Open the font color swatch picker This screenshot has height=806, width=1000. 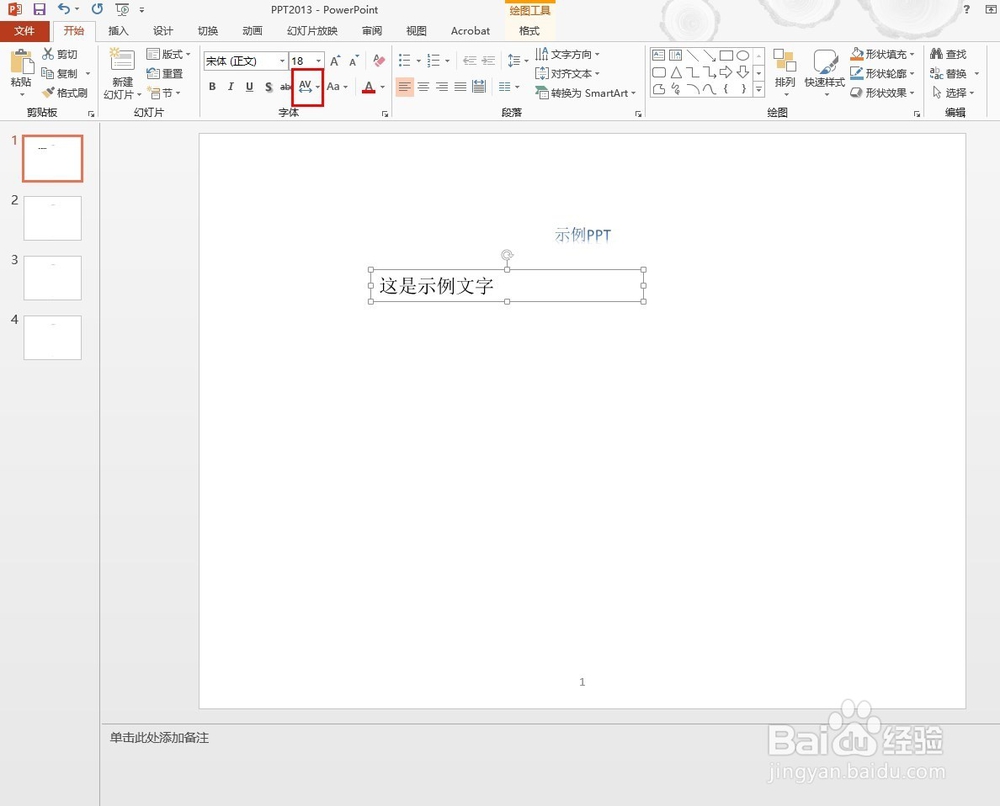pyautogui.click(x=379, y=87)
